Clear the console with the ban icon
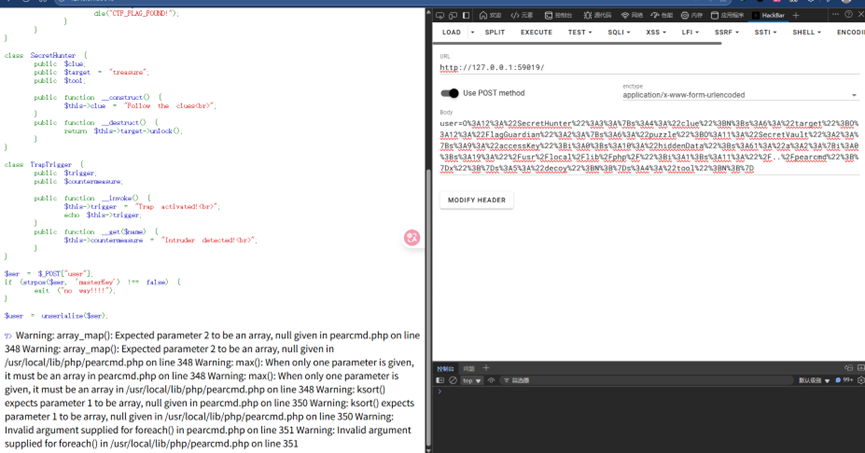Viewport: 865px width, 453px height. pos(453,380)
